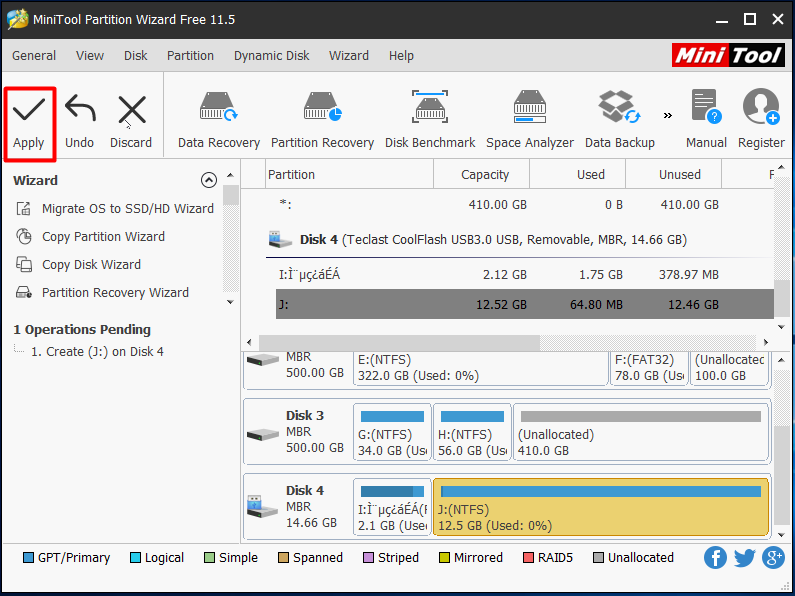Collapse the Wizard panel section
Viewport: 795px width, 596px height.
point(209,180)
